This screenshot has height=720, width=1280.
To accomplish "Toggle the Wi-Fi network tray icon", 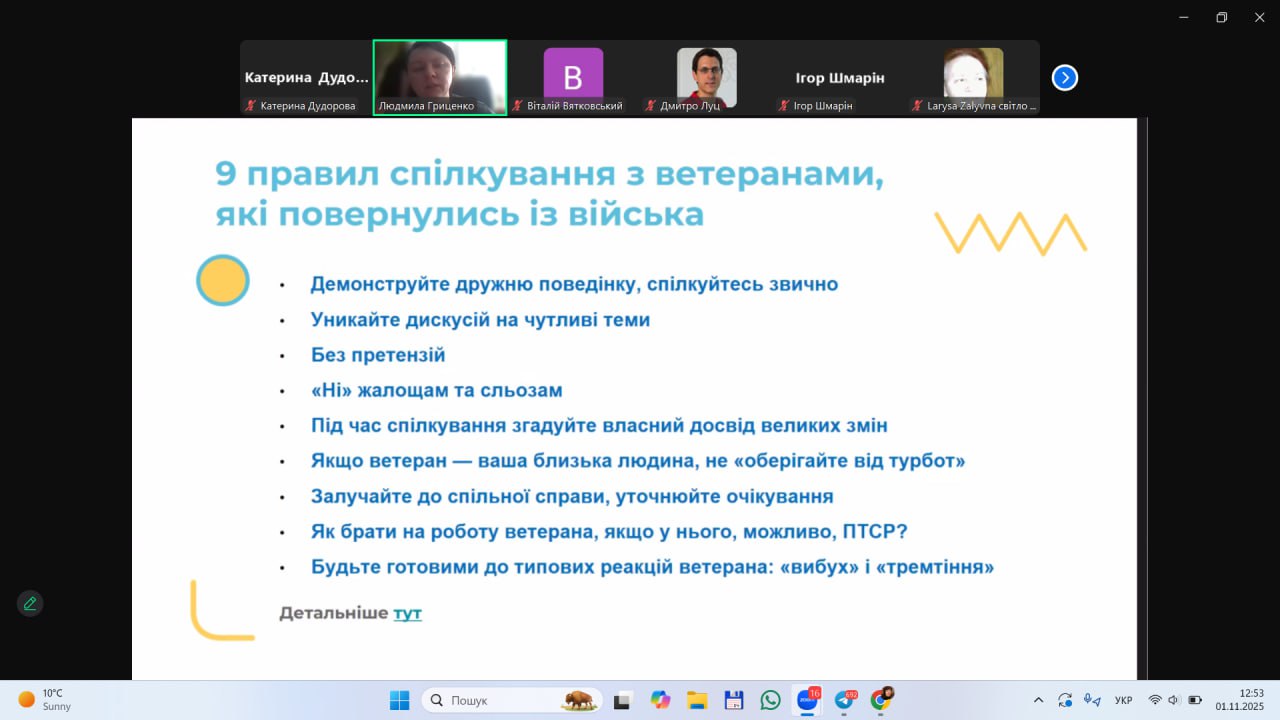I will (x=1155, y=700).
